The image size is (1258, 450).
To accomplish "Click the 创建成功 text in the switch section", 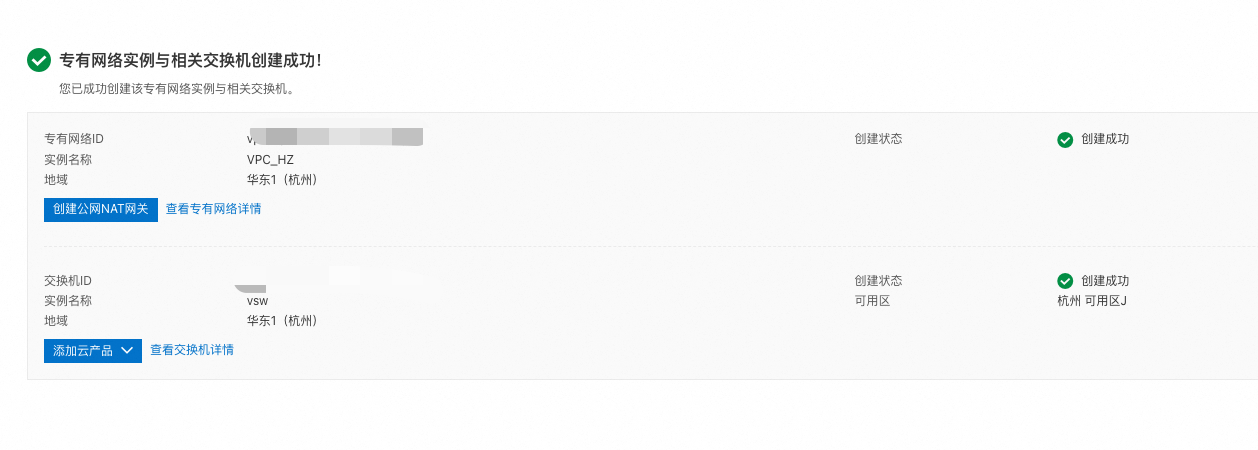I will point(1105,281).
